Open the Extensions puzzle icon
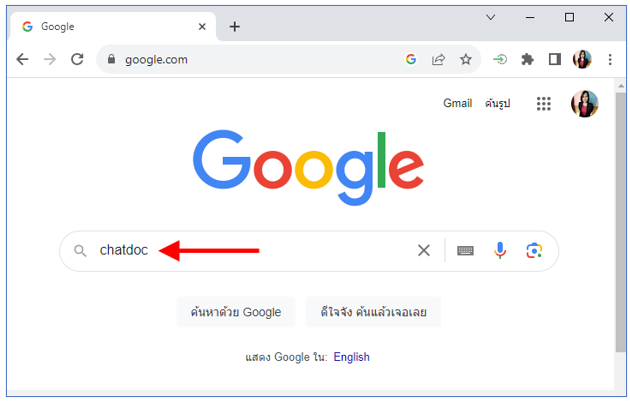The width and height of the screenshot is (630, 401). [528, 59]
